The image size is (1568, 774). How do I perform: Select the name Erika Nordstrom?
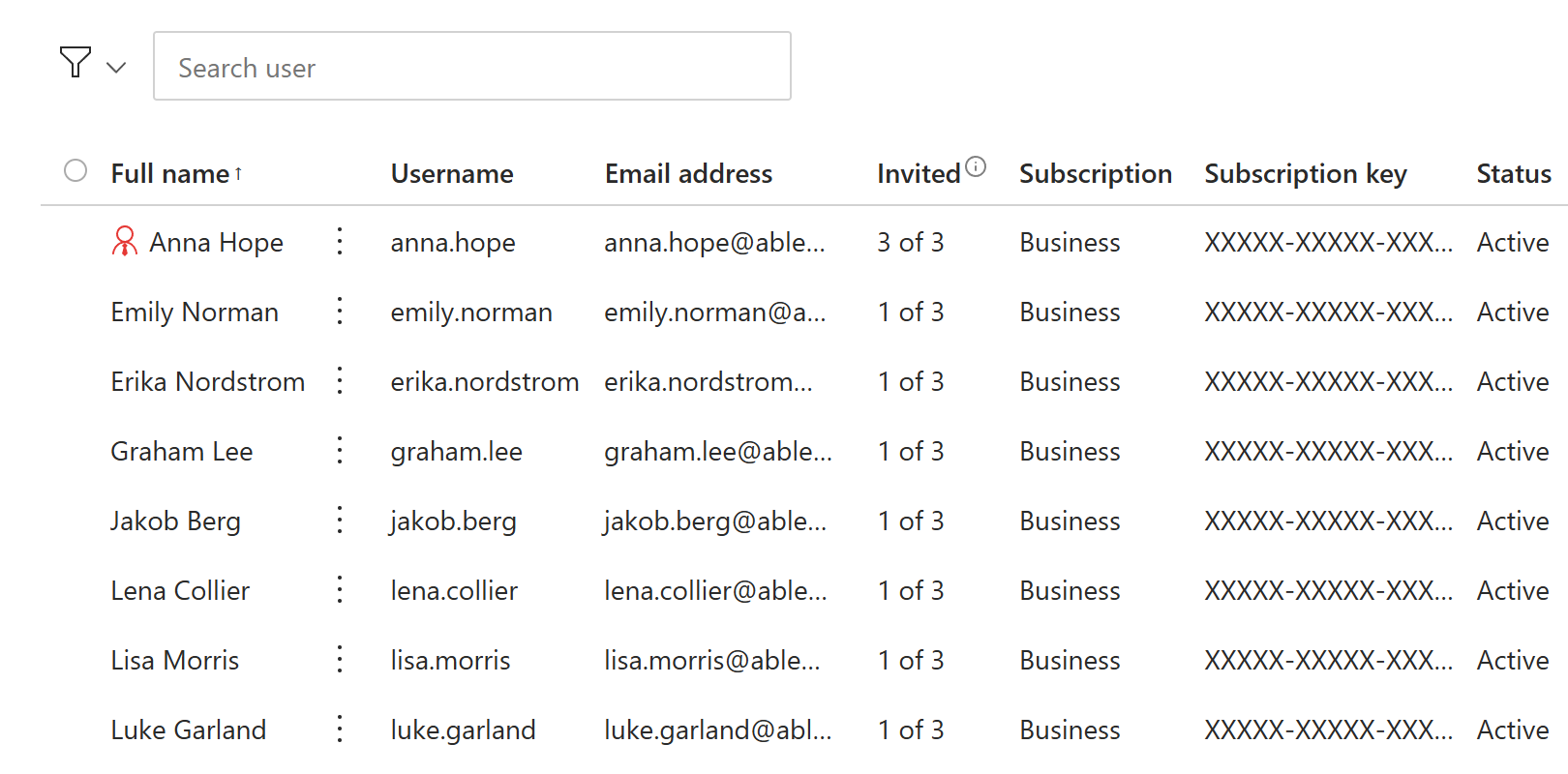coord(208,382)
